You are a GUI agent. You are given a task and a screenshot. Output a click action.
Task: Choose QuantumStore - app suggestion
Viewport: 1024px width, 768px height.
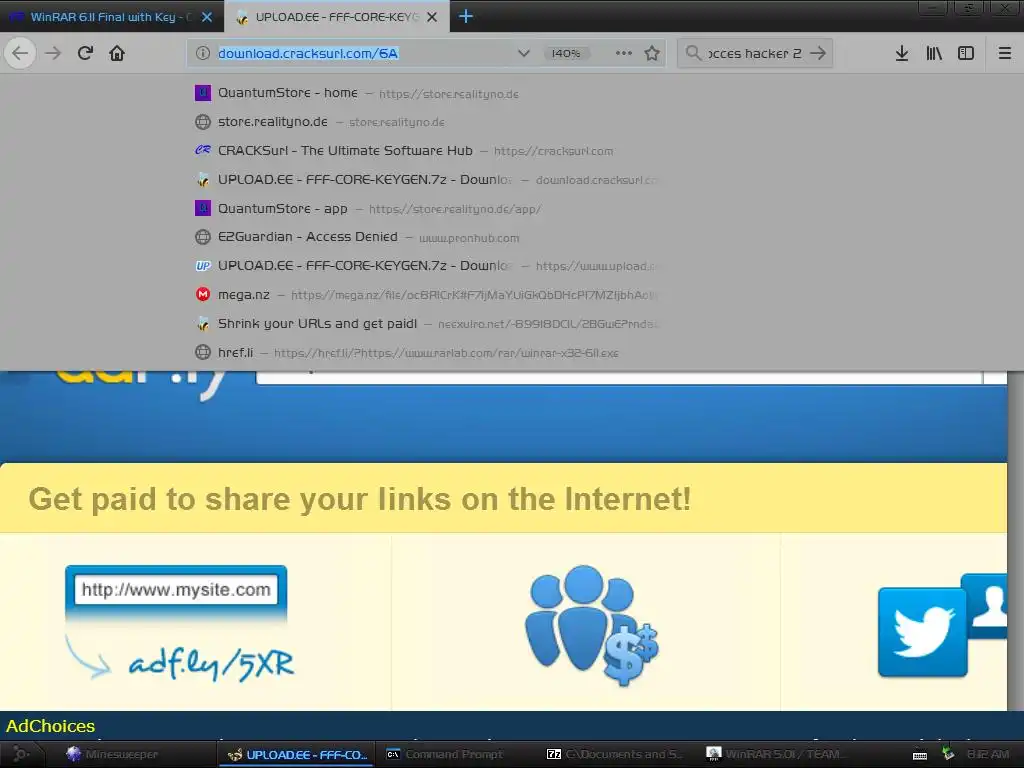pyautogui.click(x=428, y=208)
